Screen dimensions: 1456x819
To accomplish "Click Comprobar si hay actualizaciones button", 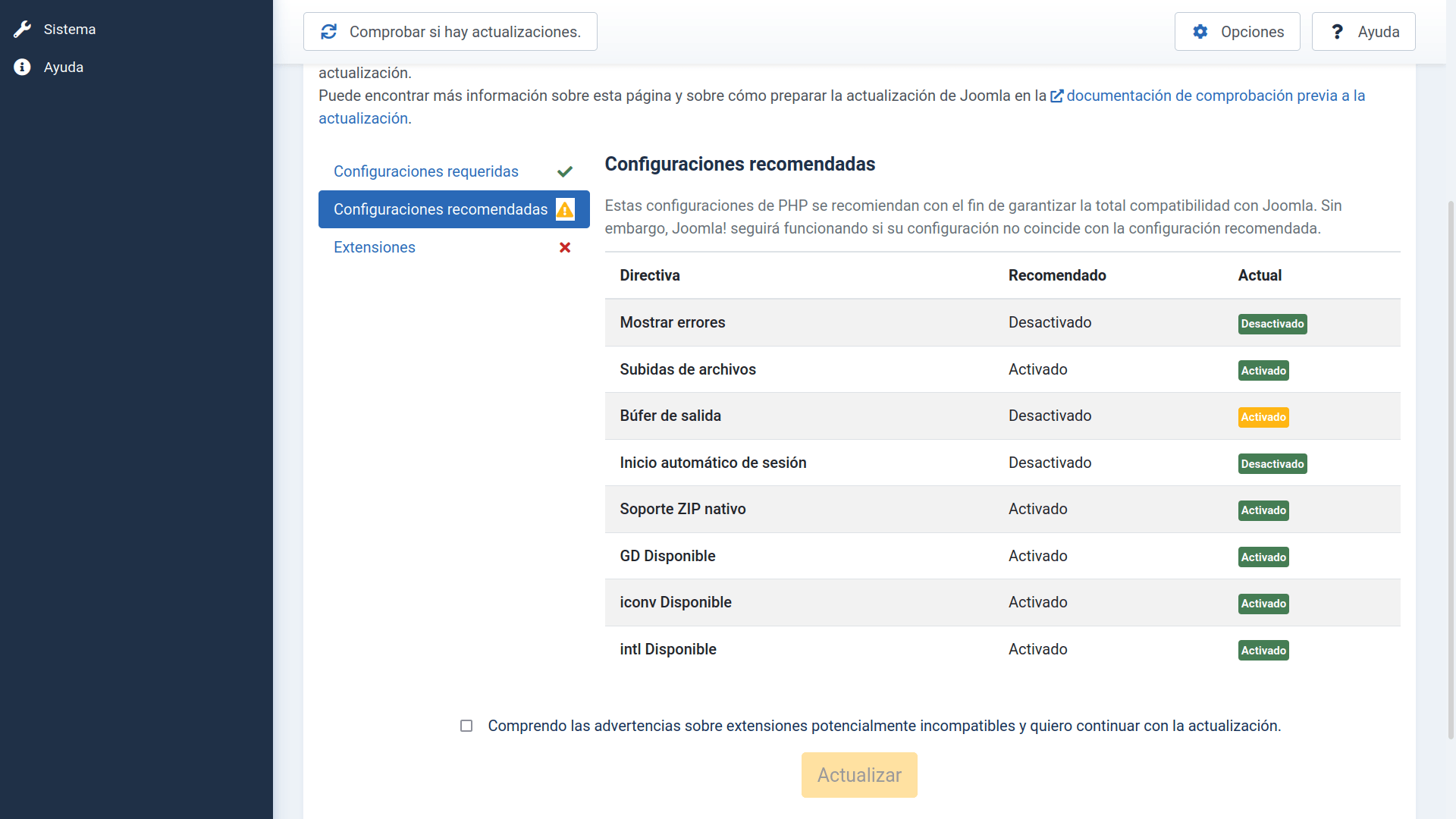I will coord(450,32).
